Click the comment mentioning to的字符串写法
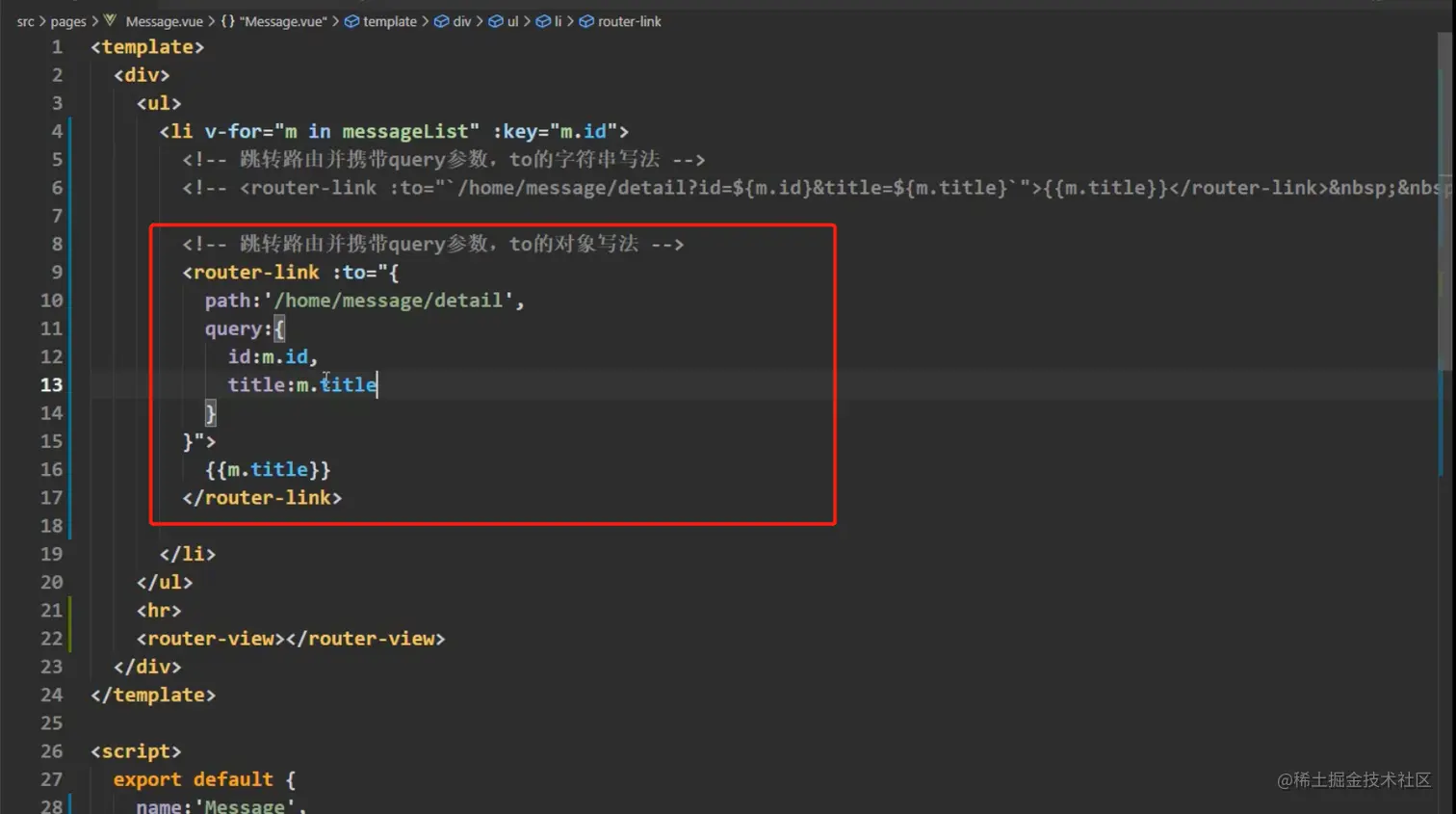Screen dimensions: 1456x814 coord(444,160)
